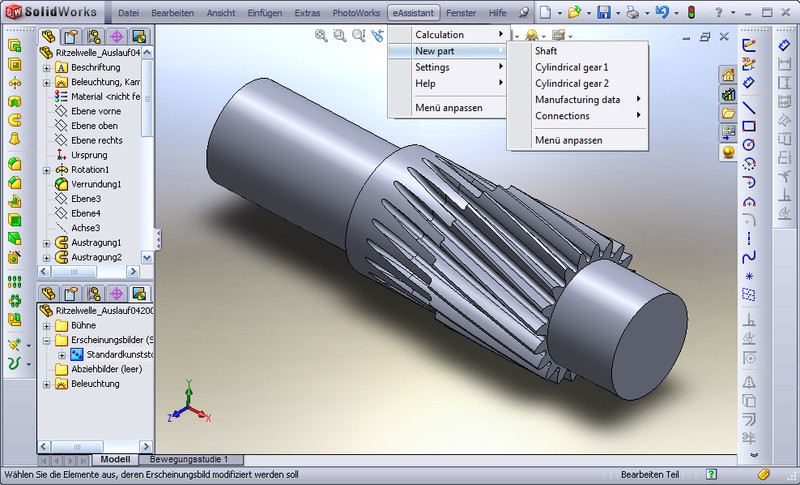Switch to the Bewegungsstudie 1 tab

[189, 459]
